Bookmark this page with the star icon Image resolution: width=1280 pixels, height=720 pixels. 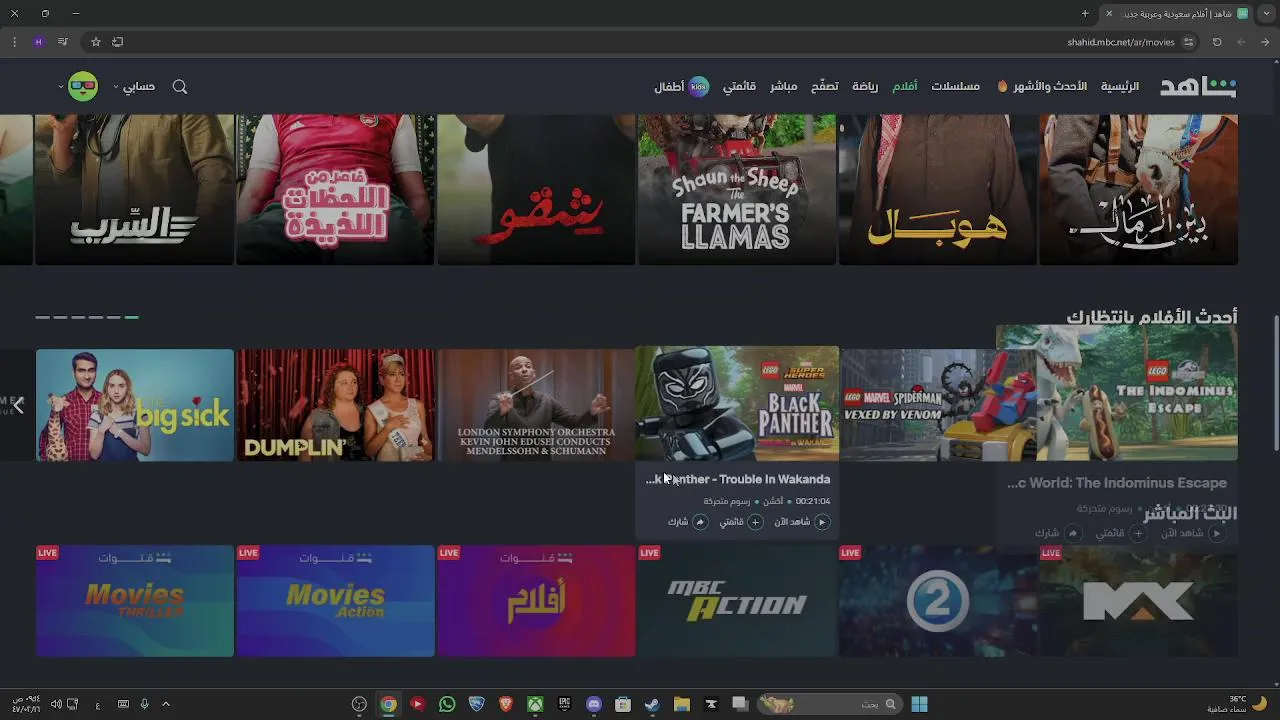tap(96, 42)
